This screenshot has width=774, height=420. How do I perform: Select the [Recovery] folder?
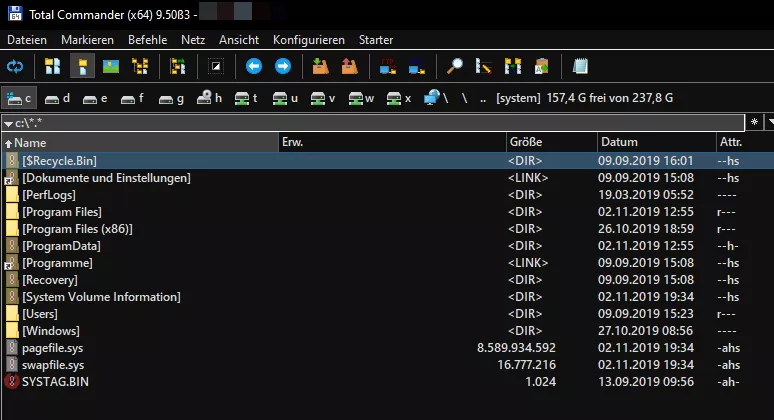388,280
